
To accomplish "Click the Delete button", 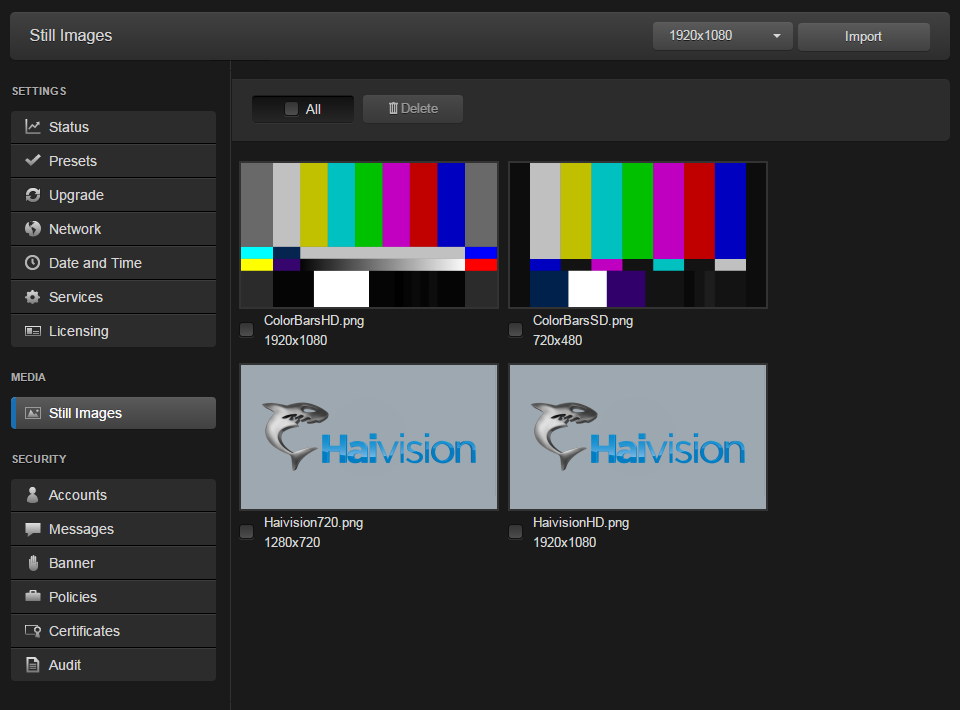I will pyautogui.click(x=413, y=109).
